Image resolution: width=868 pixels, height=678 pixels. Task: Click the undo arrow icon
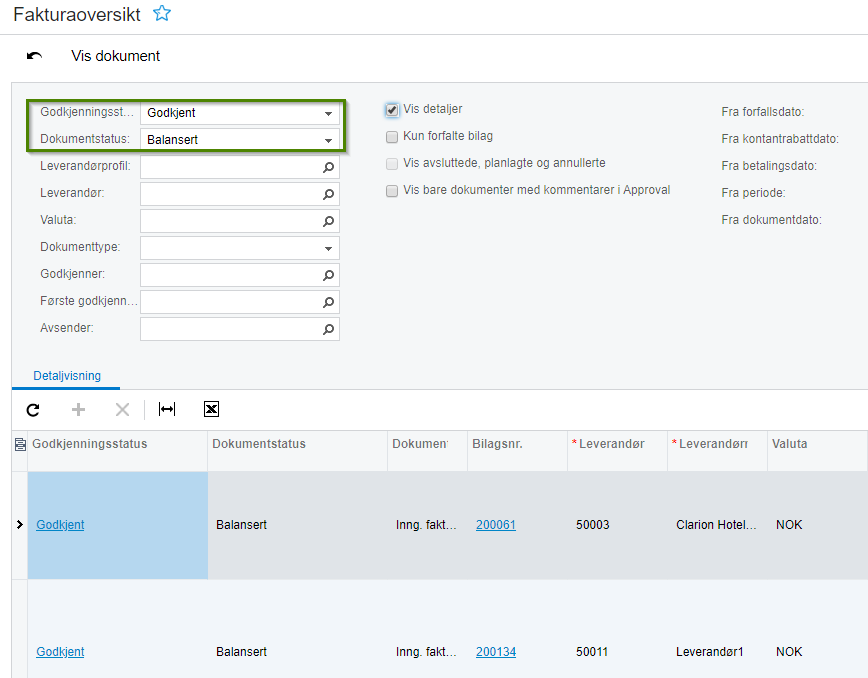coord(35,56)
